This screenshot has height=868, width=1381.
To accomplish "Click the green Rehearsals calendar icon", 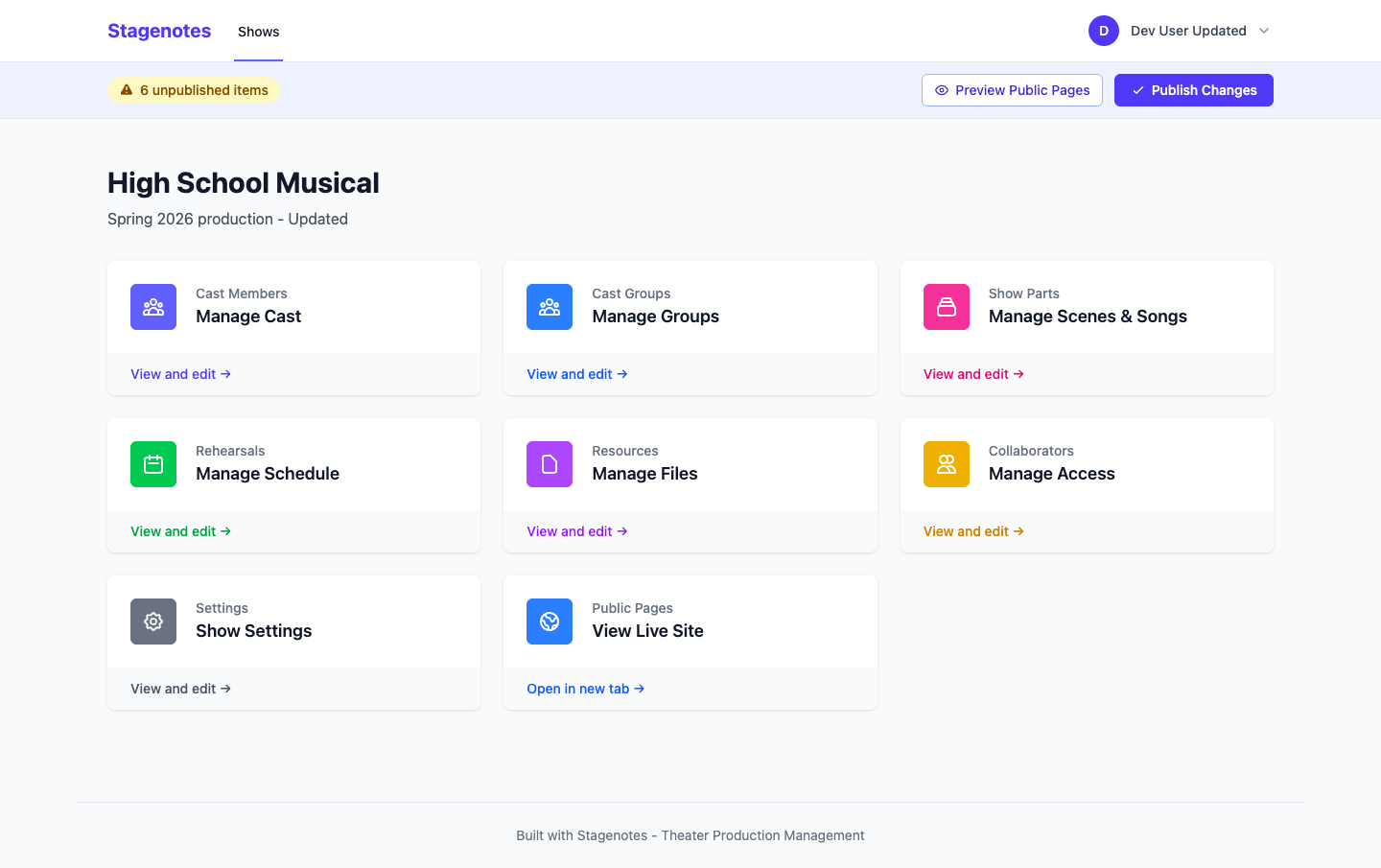I will (x=153, y=464).
